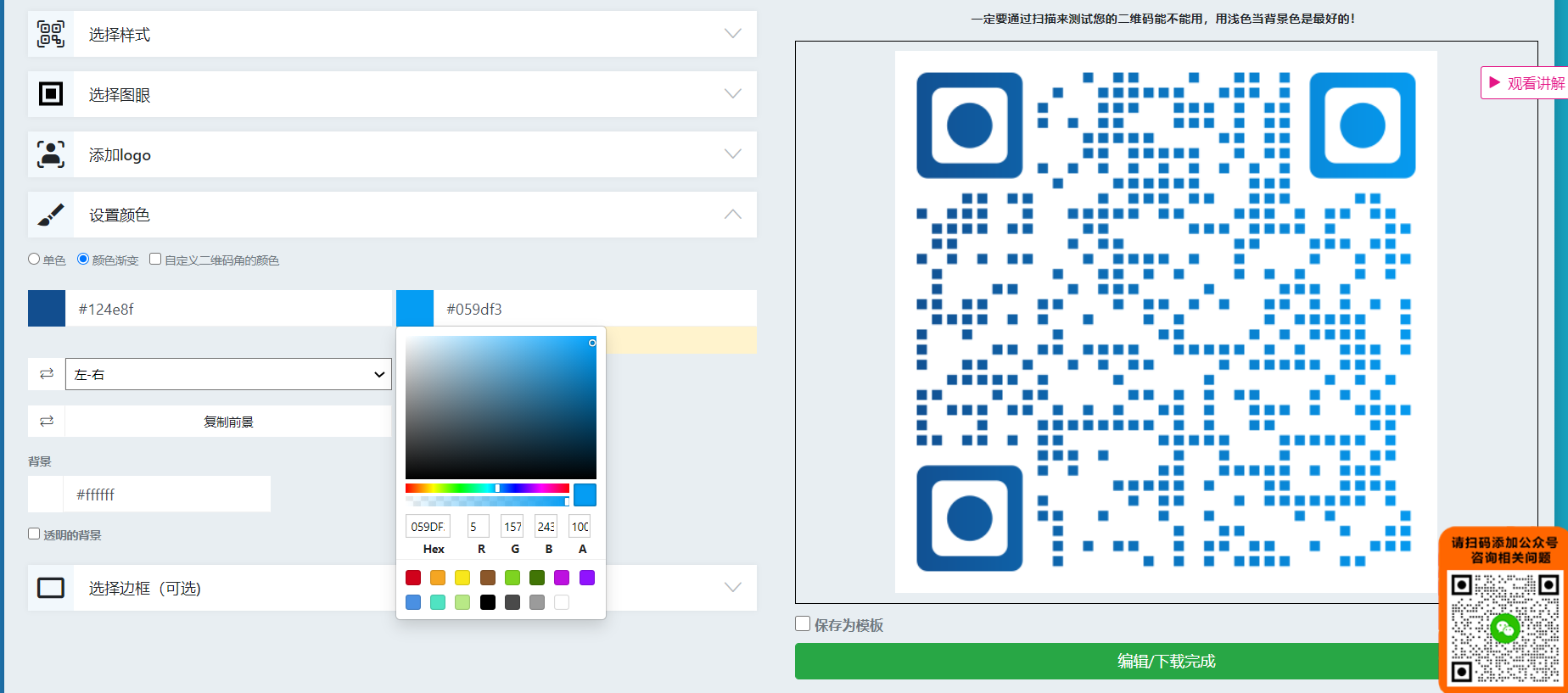Enable the 透明的背景 checkbox
Image resolution: width=1568 pixels, height=693 pixels.
click(x=34, y=534)
